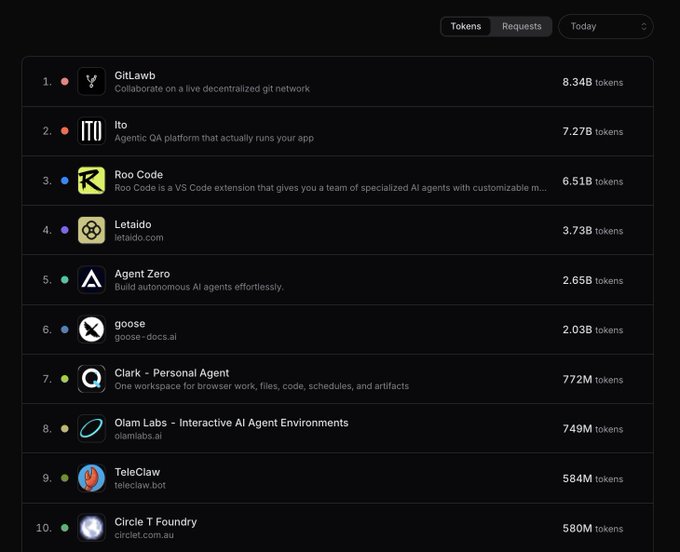Open the Agent Zero app title

pos(142,274)
